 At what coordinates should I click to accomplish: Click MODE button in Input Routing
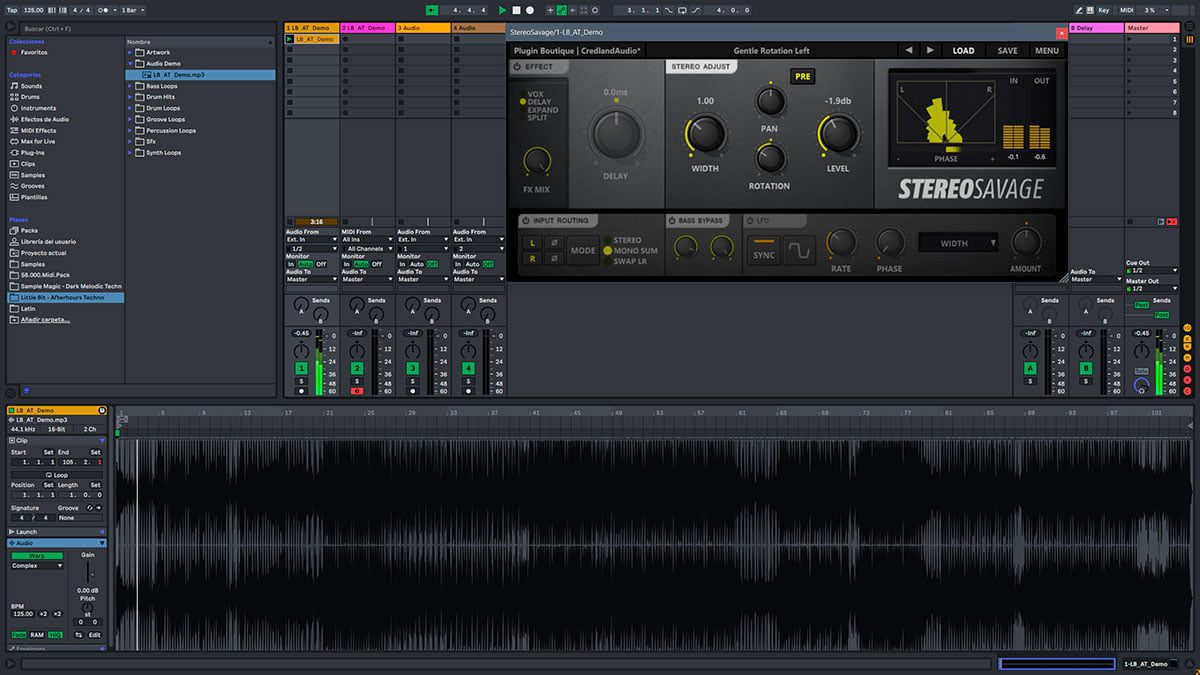click(582, 251)
